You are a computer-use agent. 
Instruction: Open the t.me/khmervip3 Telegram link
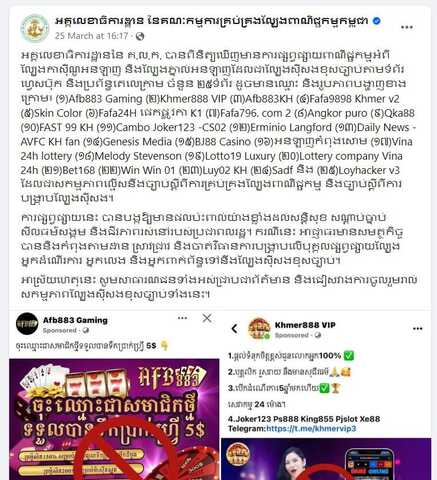tap(311, 428)
